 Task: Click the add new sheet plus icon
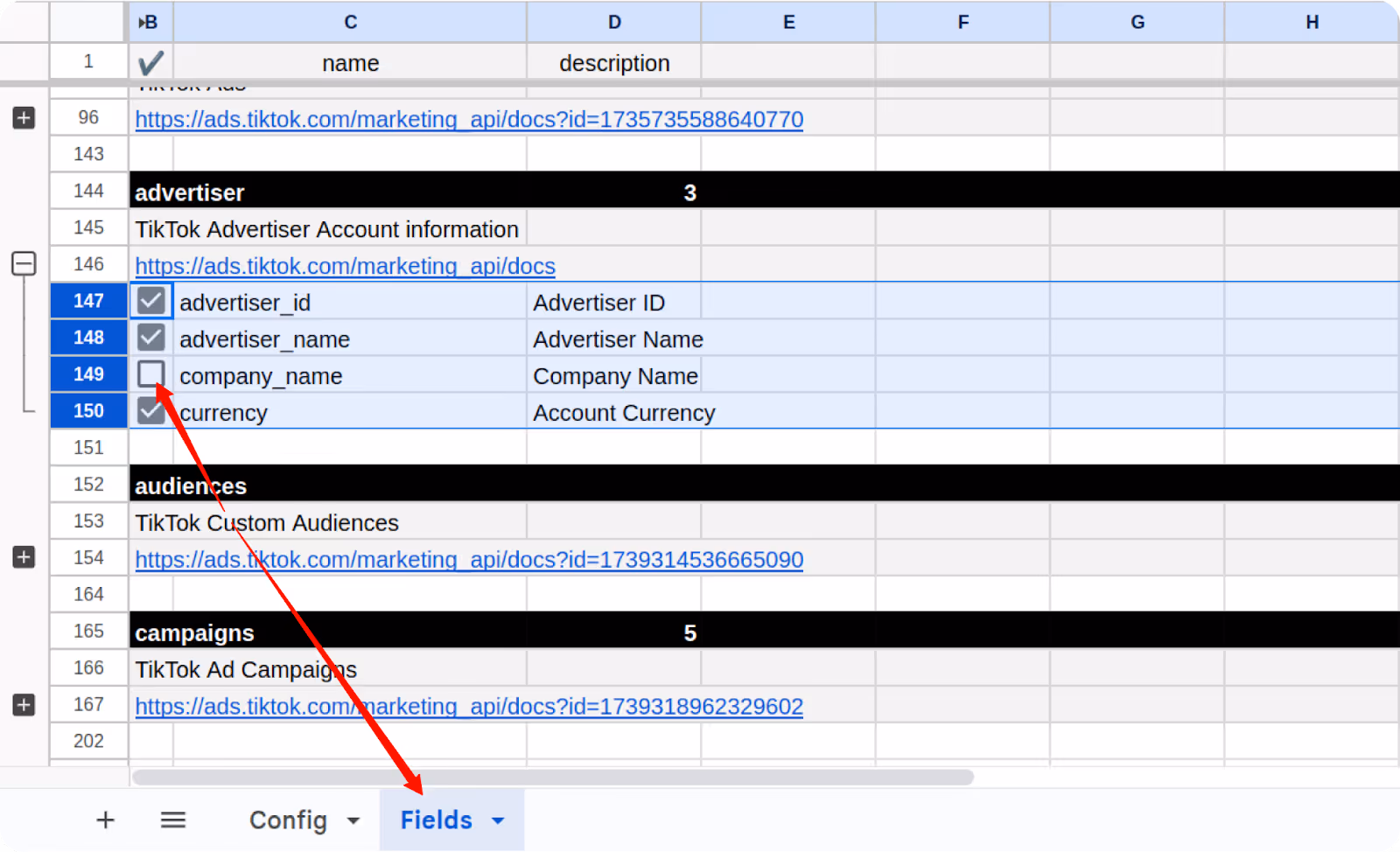[105, 820]
